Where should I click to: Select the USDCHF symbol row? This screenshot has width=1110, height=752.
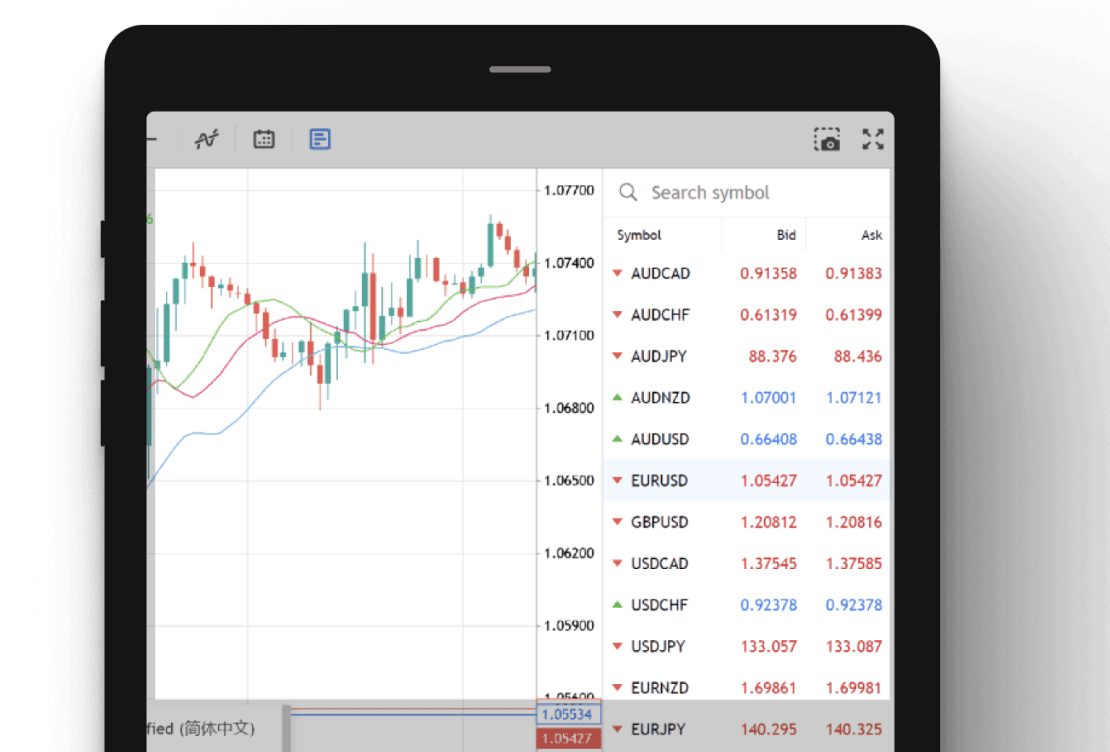747,605
